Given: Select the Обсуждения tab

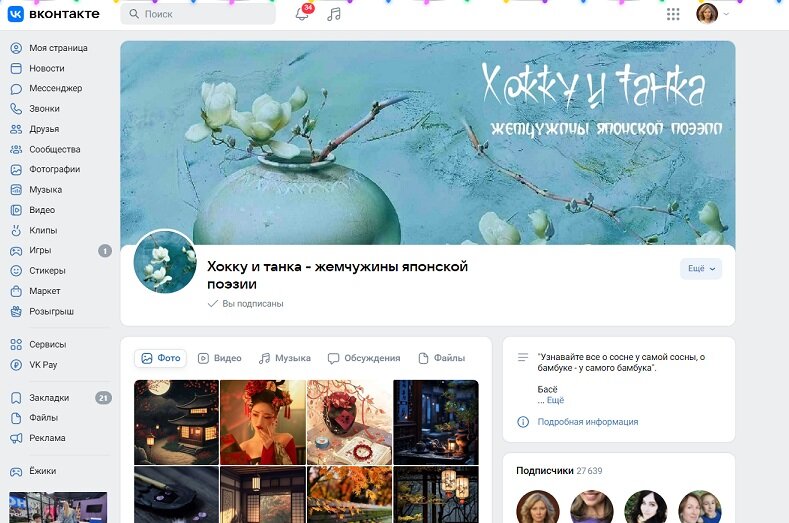Looking at the screenshot, I should [x=364, y=358].
